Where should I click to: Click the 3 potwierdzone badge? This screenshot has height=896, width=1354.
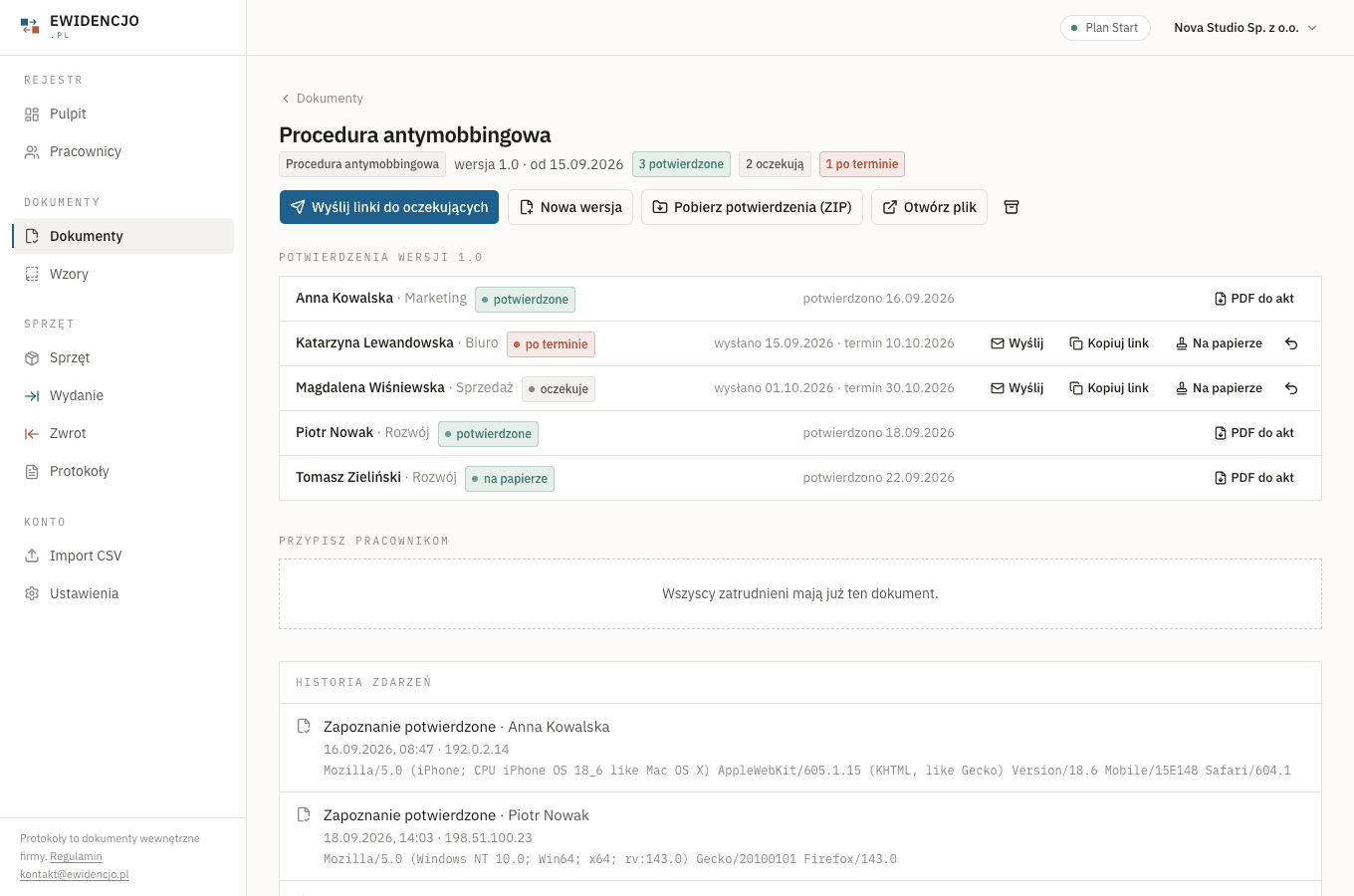click(681, 164)
